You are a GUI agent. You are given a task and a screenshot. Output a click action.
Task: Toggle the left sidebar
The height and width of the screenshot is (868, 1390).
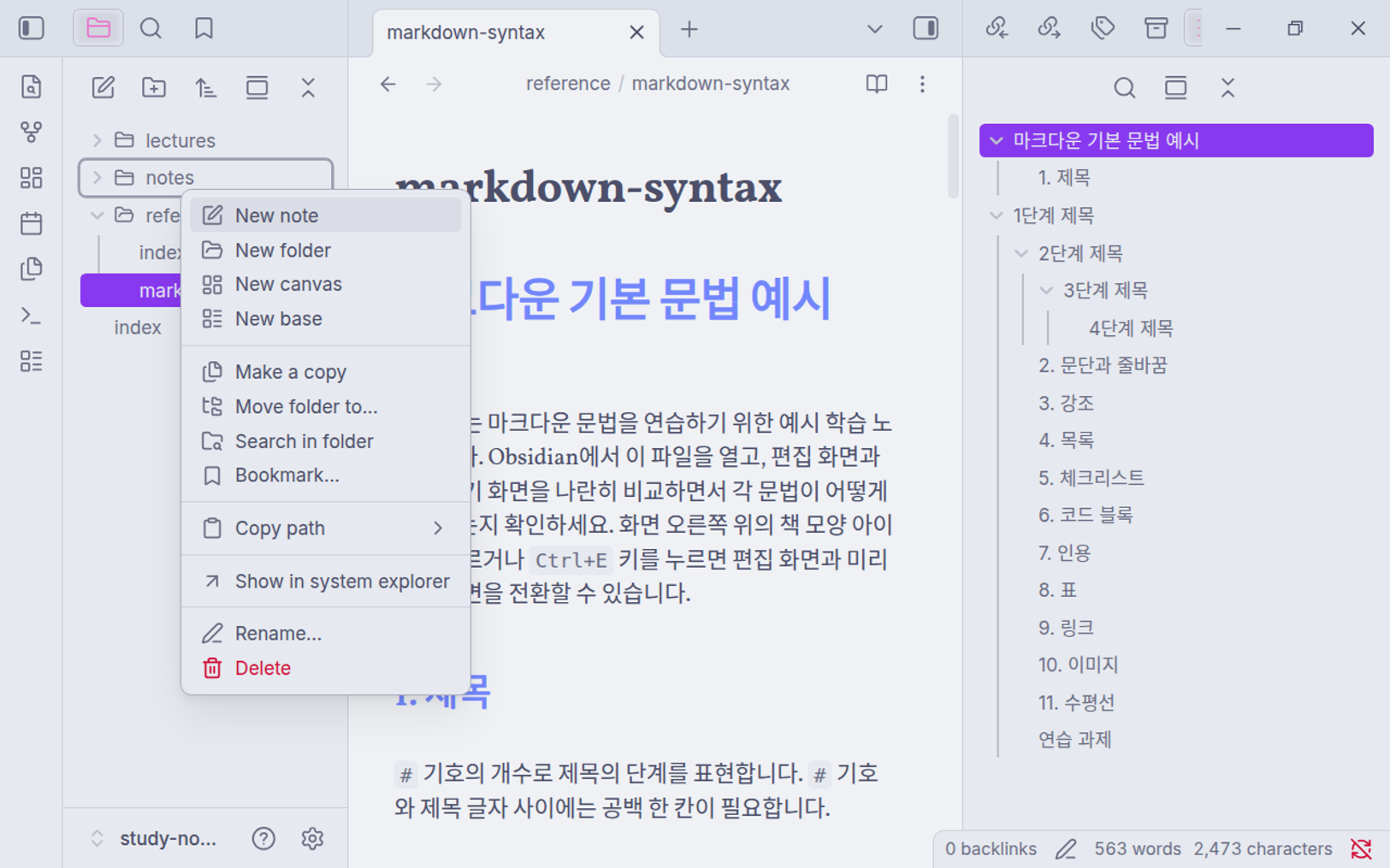click(x=32, y=28)
